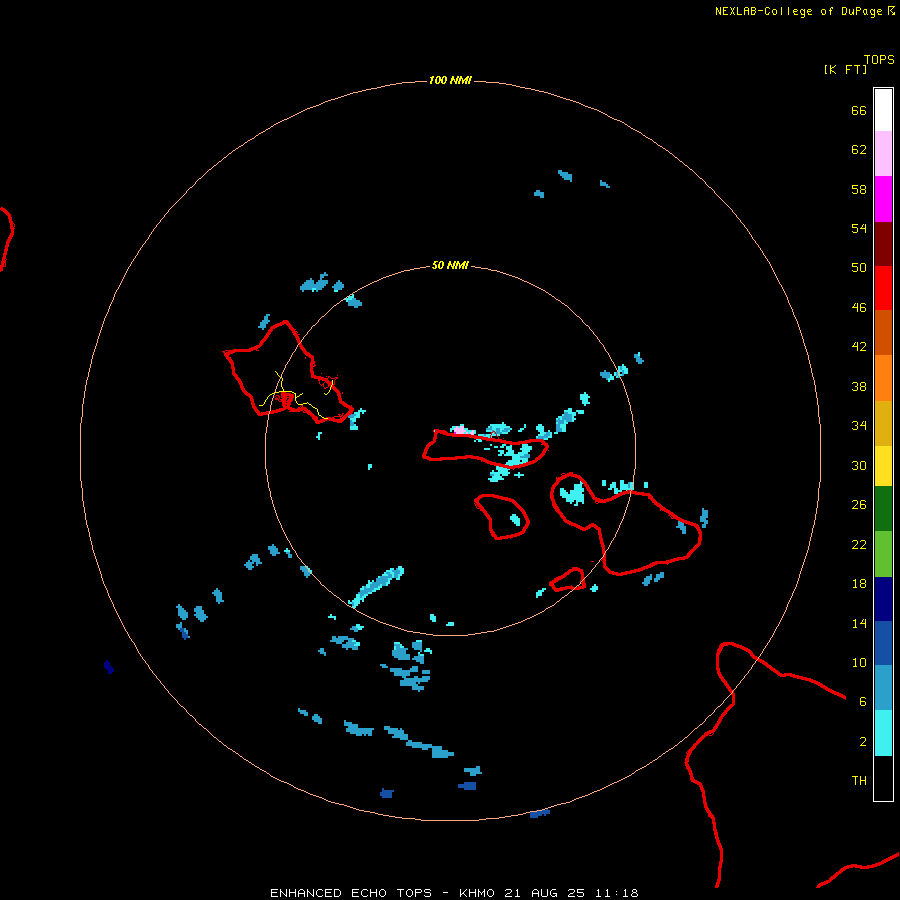The height and width of the screenshot is (900, 900).
Task: Click the 54 legend value
Action: pyautogui.click(x=859, y=228)
